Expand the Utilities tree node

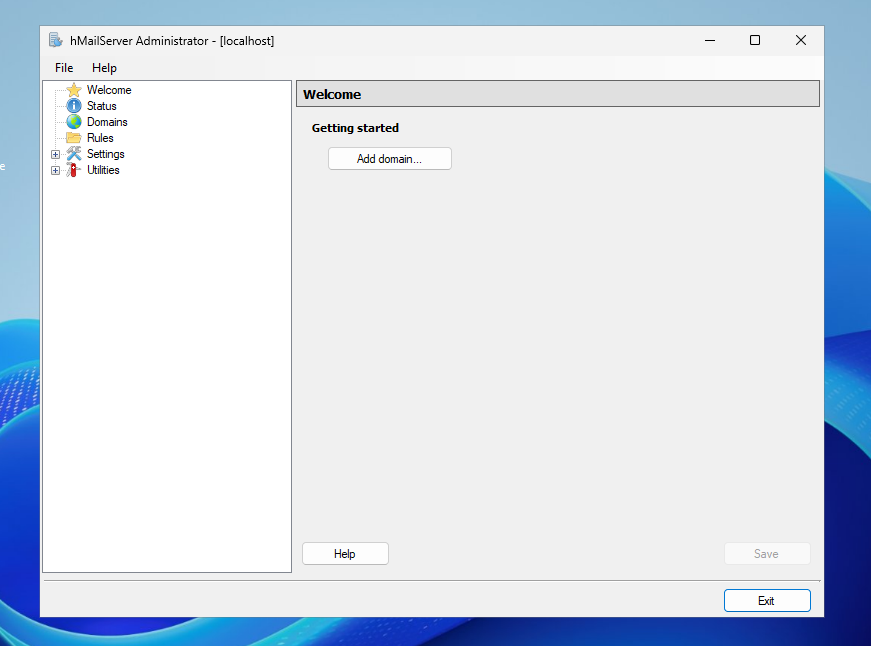coord(56,171)
